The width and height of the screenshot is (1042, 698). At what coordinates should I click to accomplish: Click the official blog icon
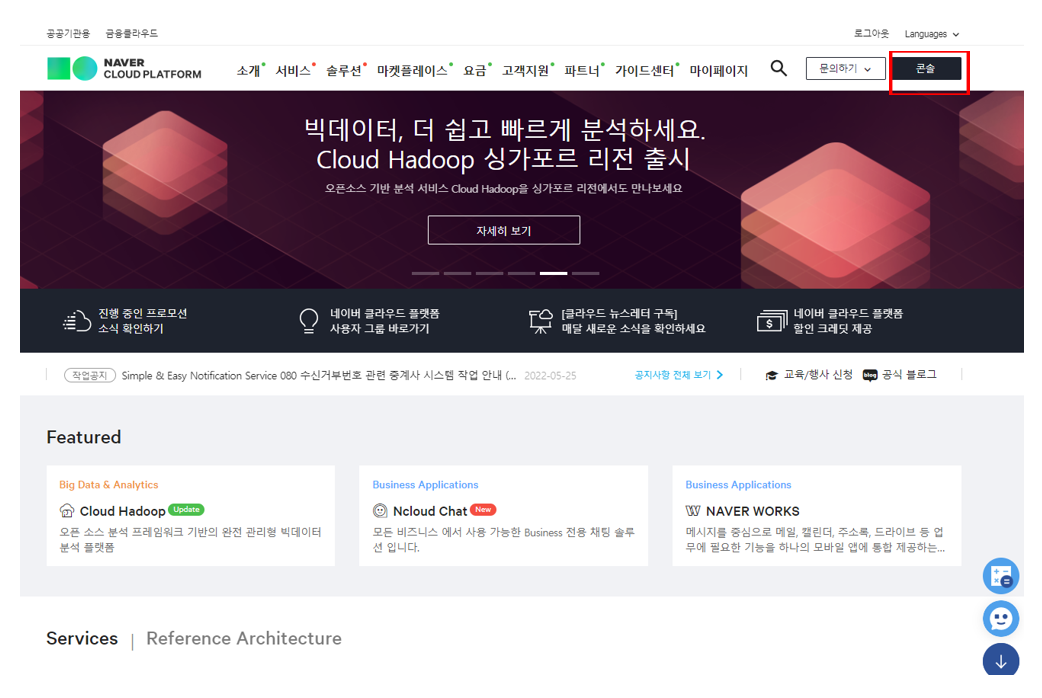(x=869, y=376)
